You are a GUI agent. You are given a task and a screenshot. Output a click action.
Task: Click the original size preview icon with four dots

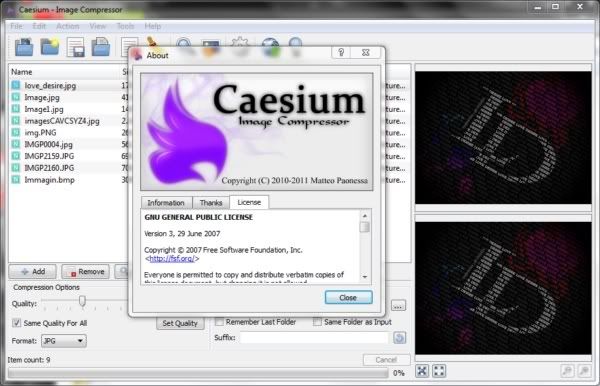(x=439, y=371)
